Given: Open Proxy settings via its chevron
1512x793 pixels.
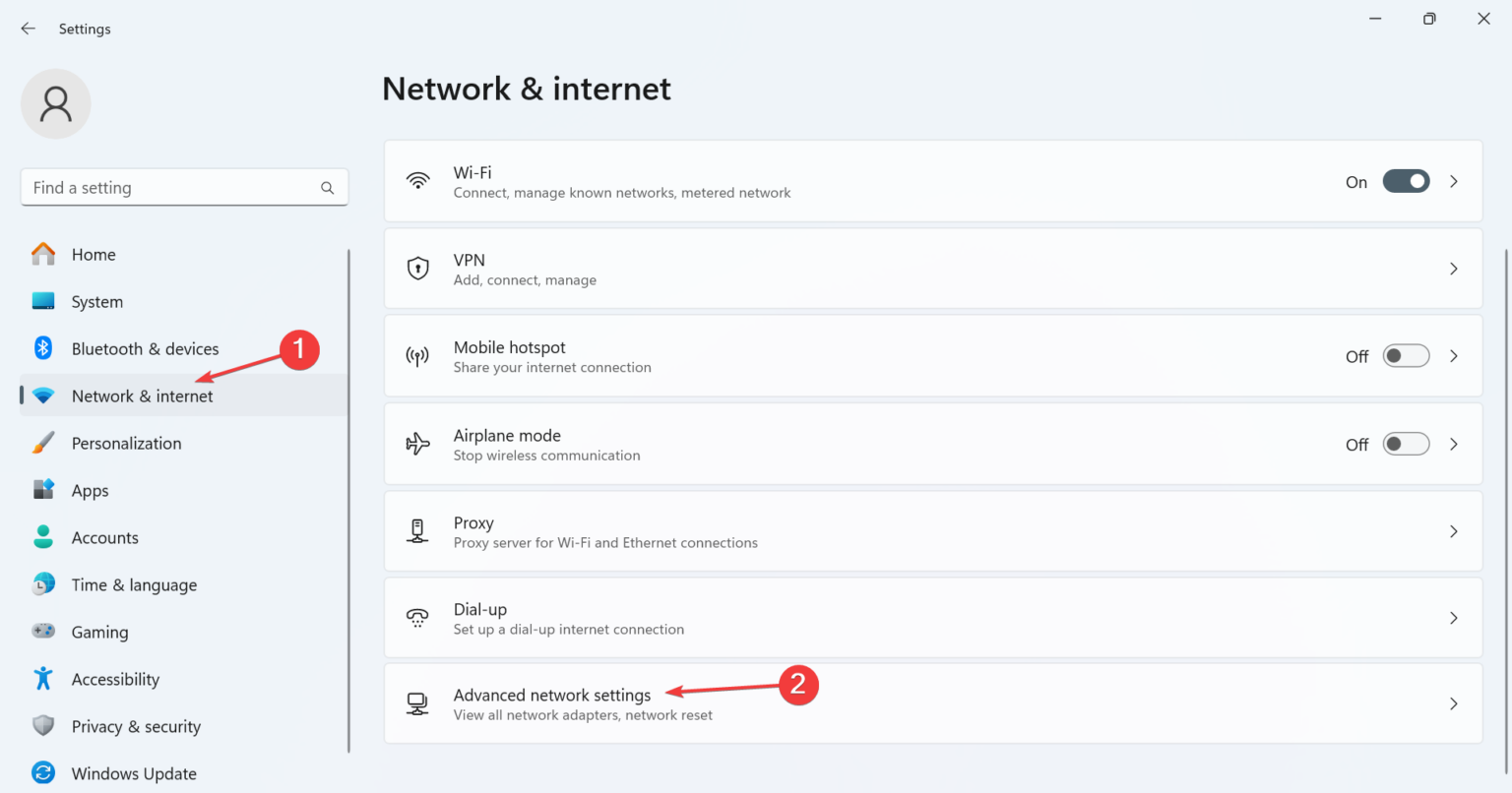Looking at the screenshot, I should [1454, 531].
